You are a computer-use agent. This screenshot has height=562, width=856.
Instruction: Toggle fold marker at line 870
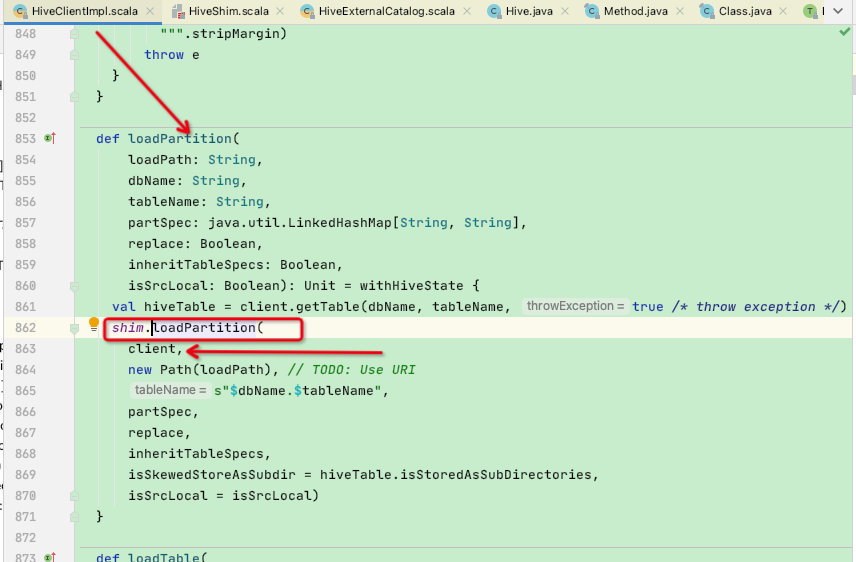click(74, 496)
